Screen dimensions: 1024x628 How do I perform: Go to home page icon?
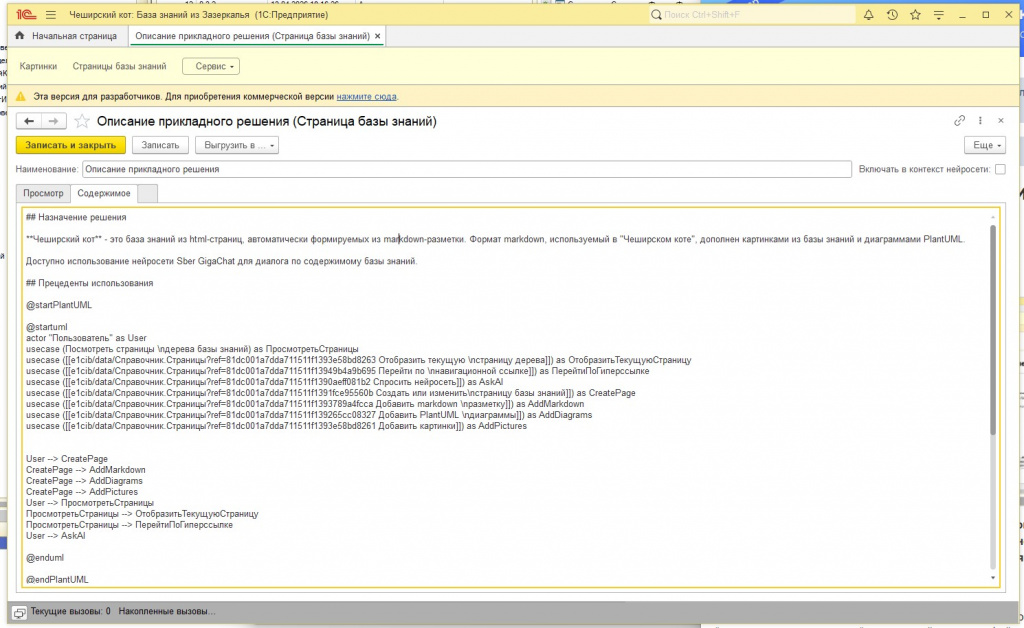19,36
